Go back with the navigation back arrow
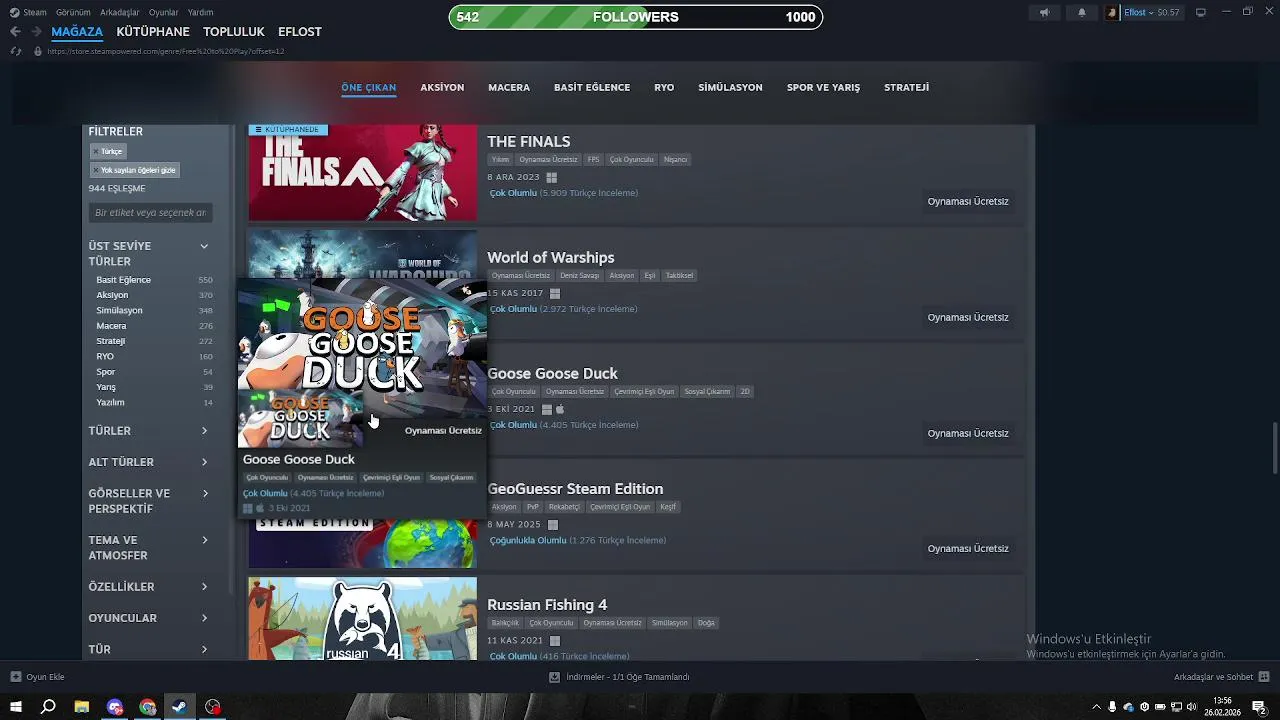This screenshot has height=720, width=1280. pyautogui.click(x=15, y=32)
